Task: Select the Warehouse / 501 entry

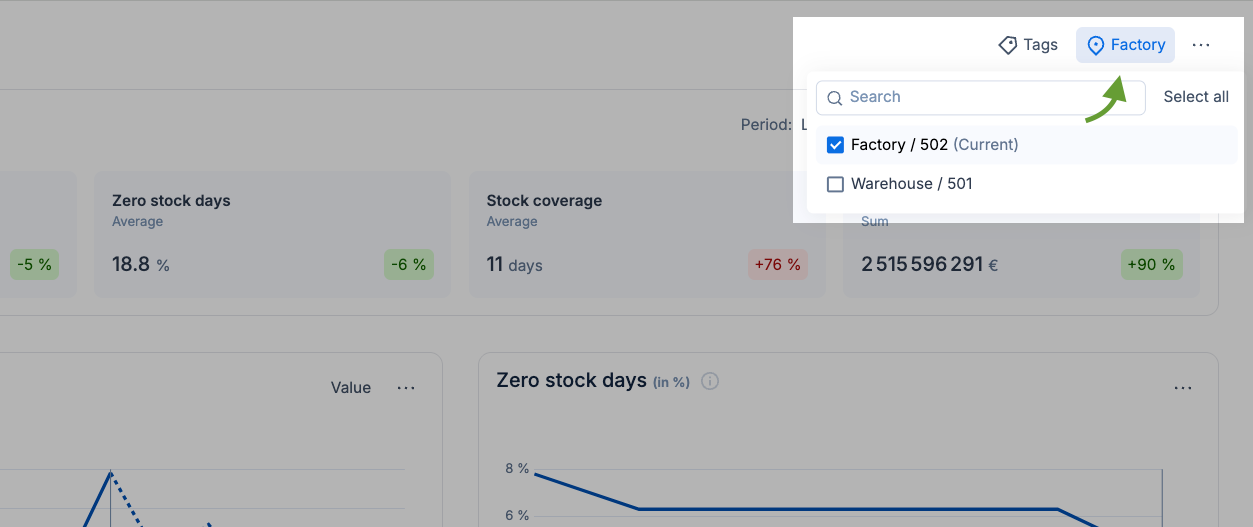Action: (911, 184)
